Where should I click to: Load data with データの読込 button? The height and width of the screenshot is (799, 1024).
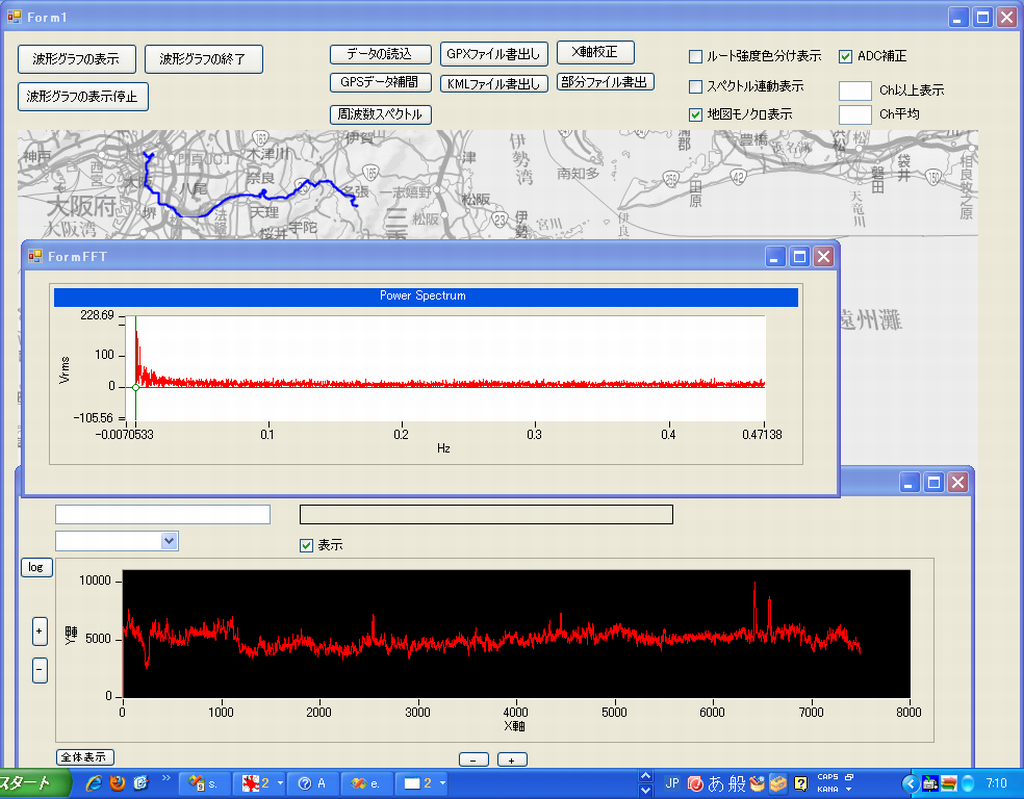[380, 54]
